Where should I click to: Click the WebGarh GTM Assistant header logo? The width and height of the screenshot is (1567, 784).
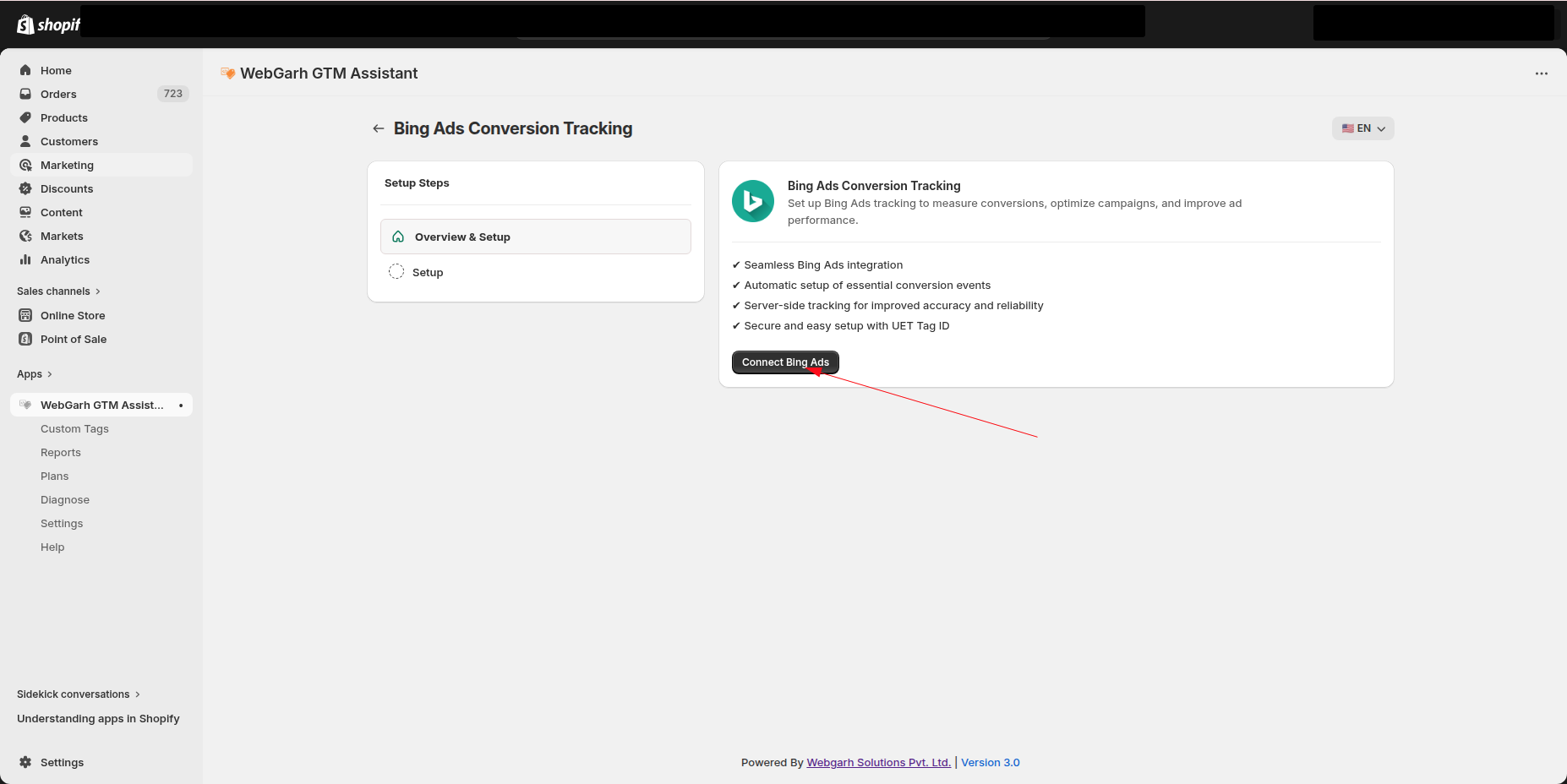click(227, 73)
